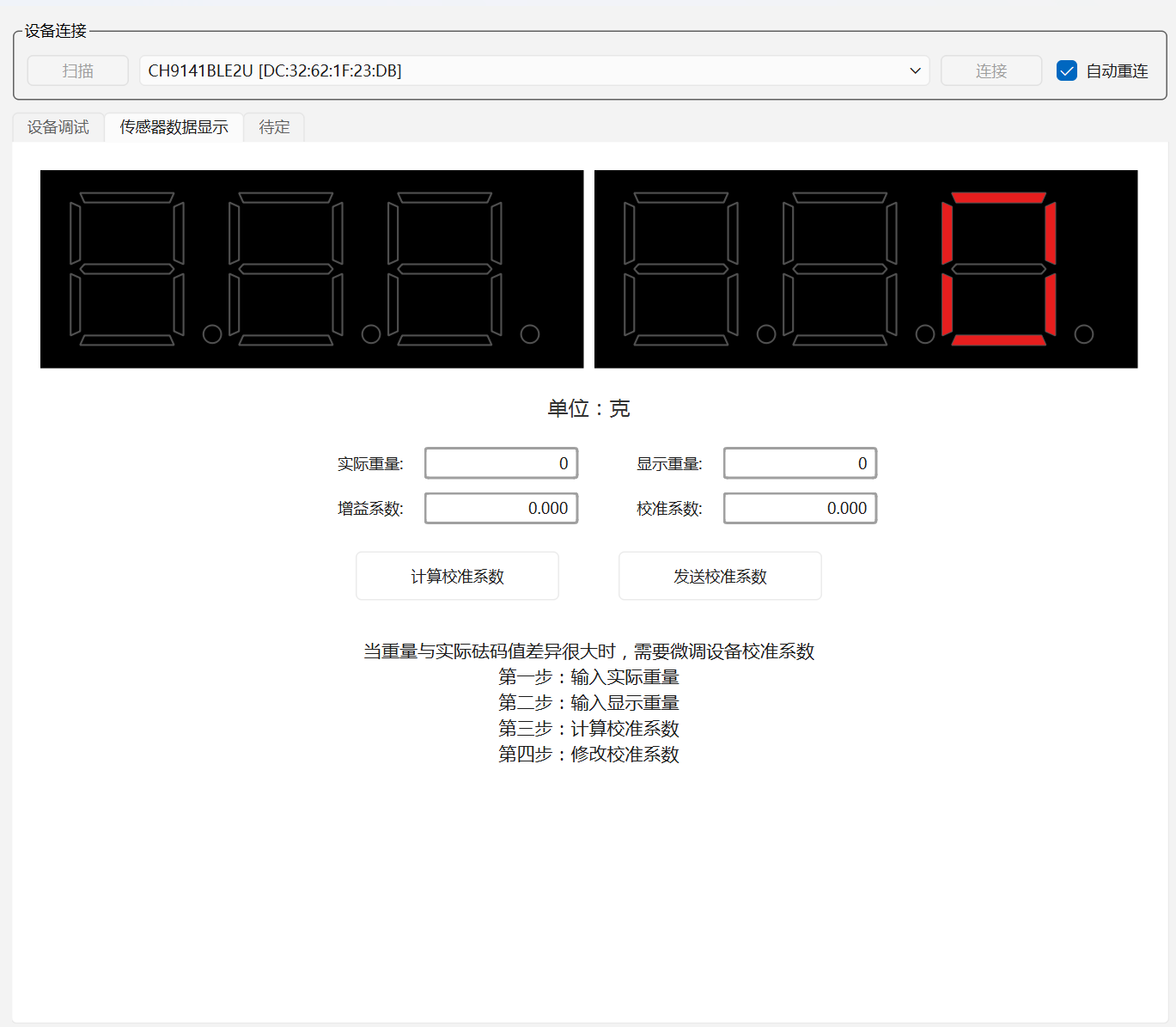Focus the 实际重量 input field
Image resolution: width=1176 pixels, height=1027 pixels.
pyautogui.click(x=502, y=463)
